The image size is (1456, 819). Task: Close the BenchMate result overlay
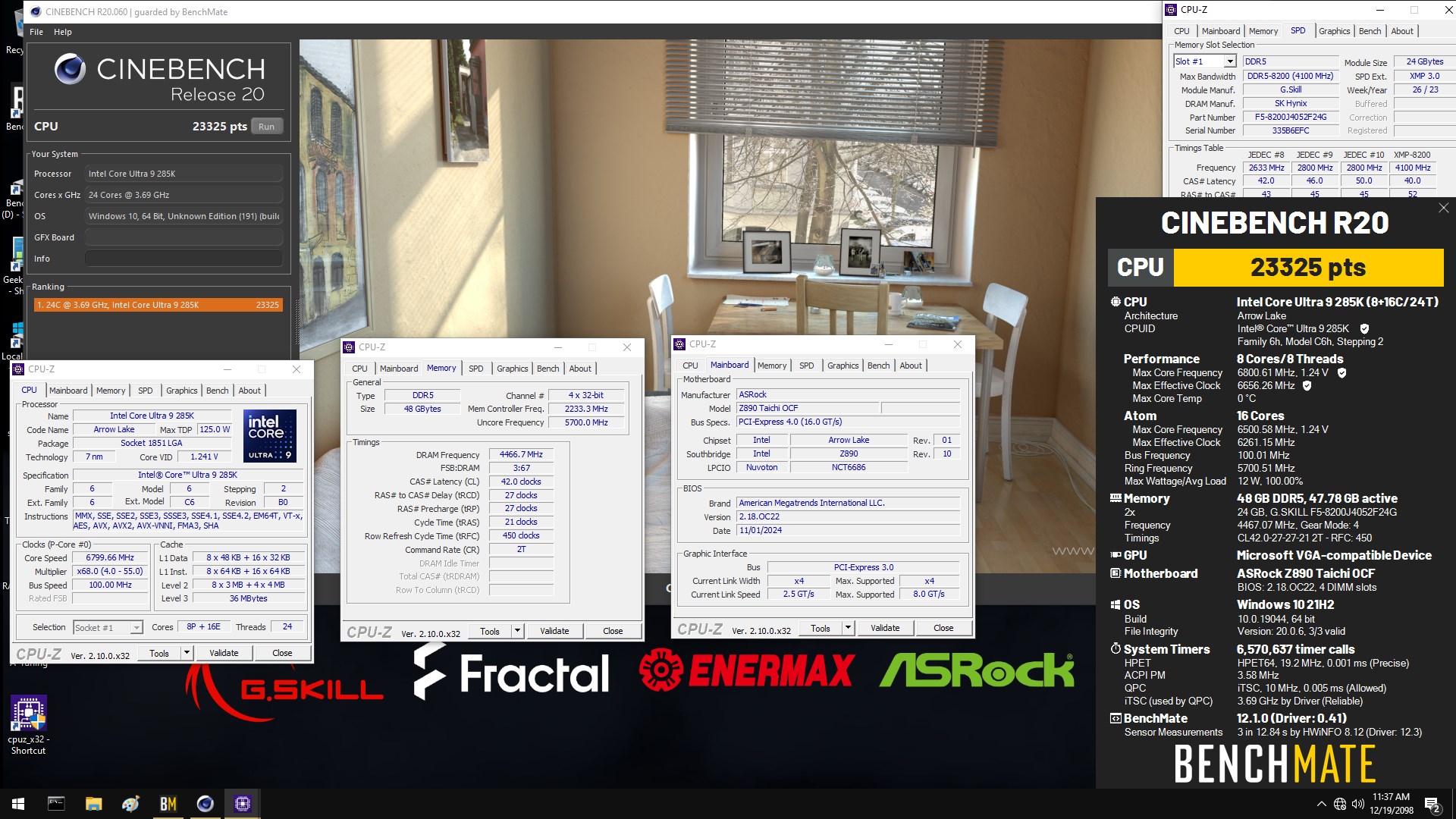point(1443,208)
